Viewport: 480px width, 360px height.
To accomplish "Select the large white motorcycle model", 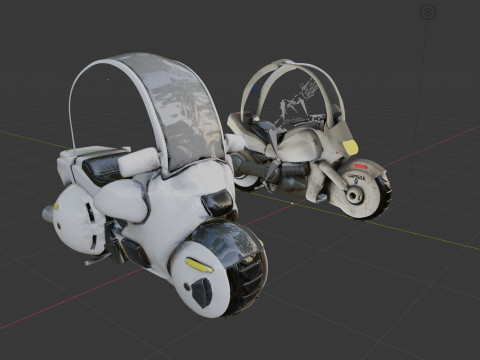I will pos(155,185).
